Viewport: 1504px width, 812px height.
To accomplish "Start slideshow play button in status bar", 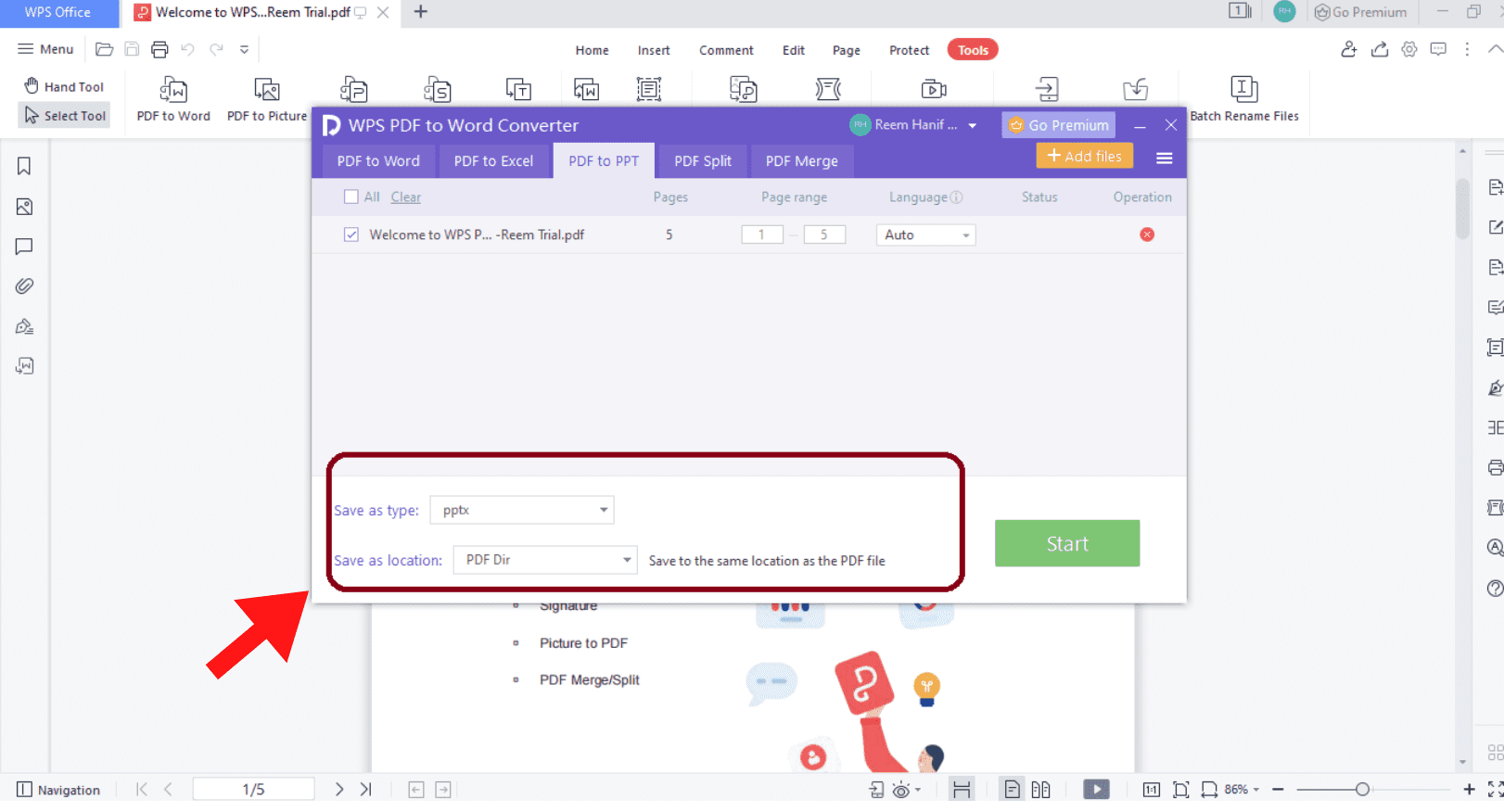I will pyautogui.click(x=1096, y=790).
